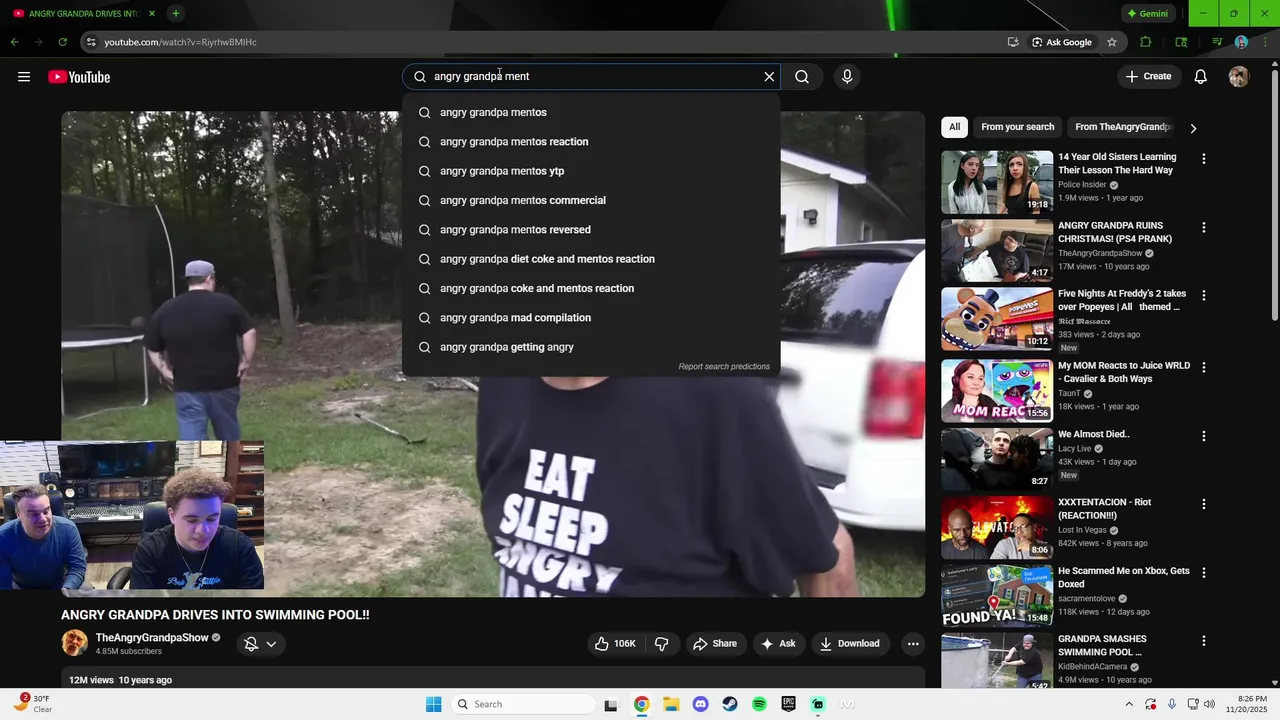Open Discord from the taskbar
Screen dimensions: 1280x720
(700, 704)
